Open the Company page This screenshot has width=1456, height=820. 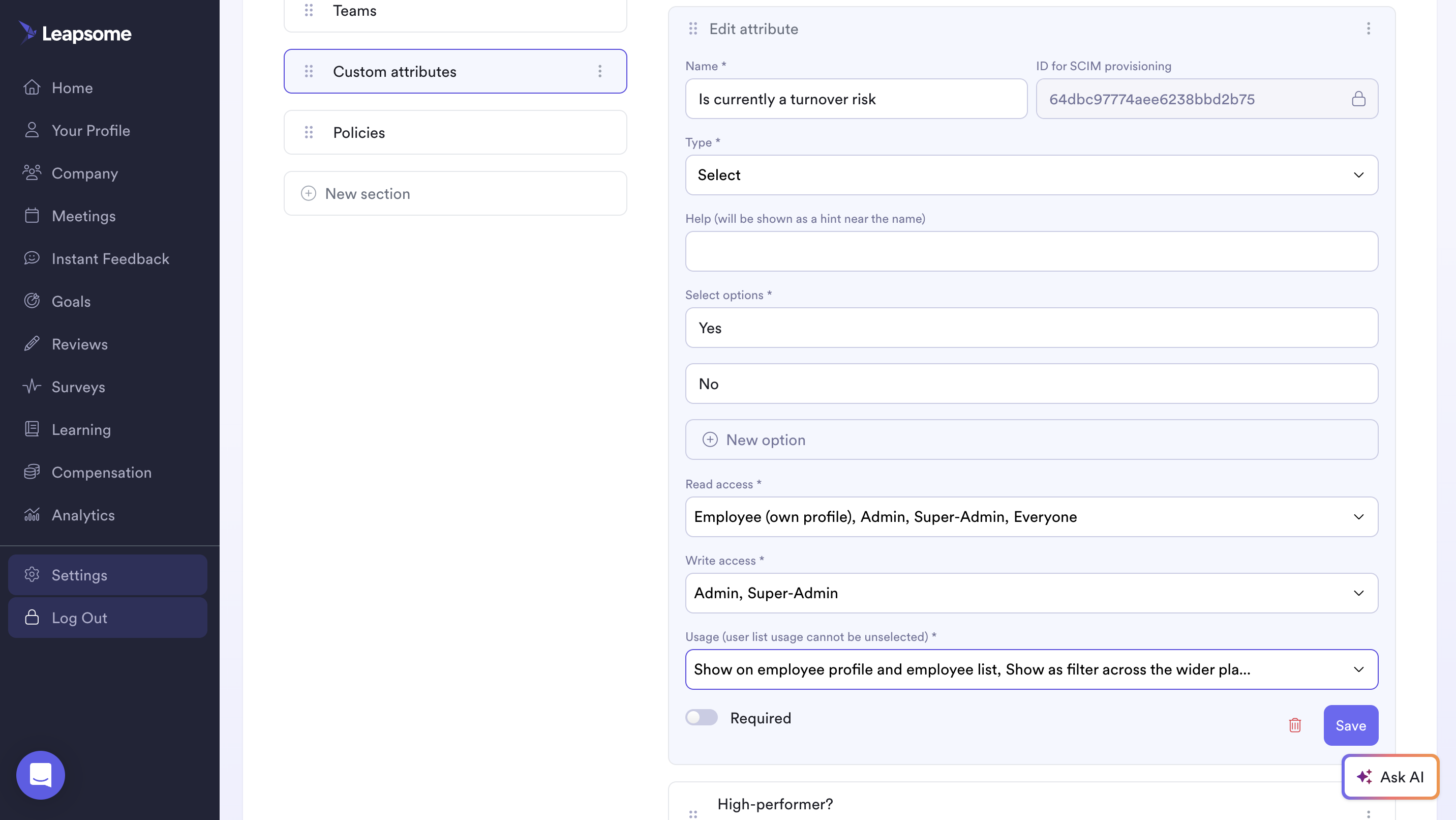click(x=85, y=173)
